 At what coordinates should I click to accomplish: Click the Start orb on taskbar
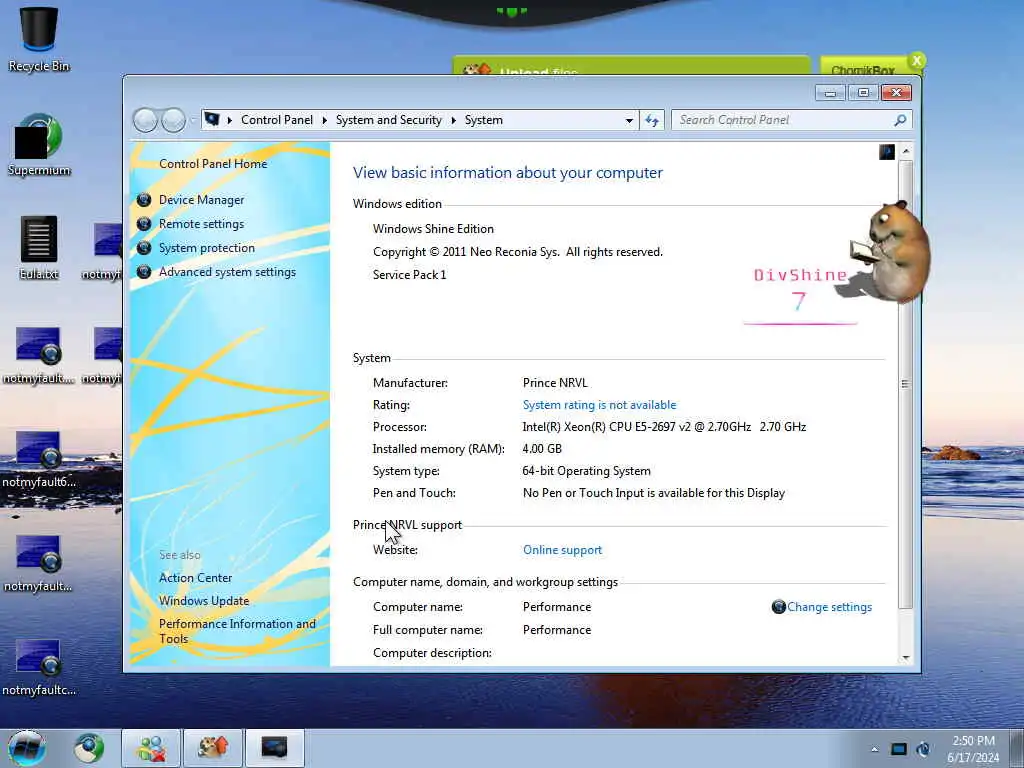click(27, 748)
